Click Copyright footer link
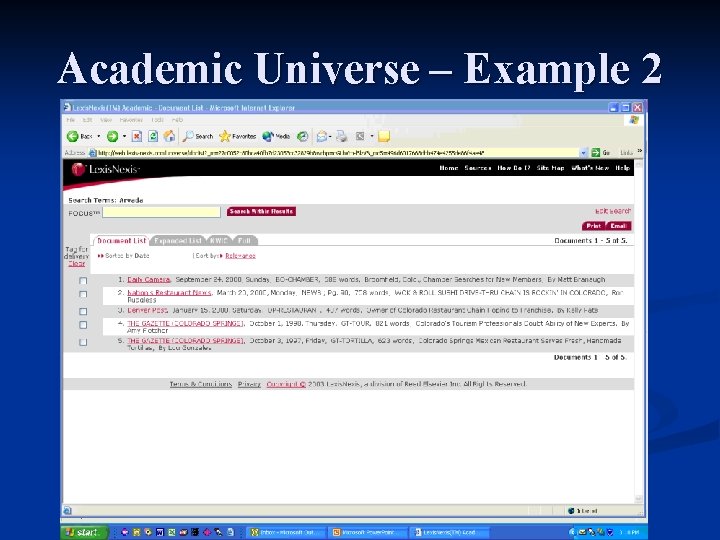720x540 pixels. click(286, 384)
